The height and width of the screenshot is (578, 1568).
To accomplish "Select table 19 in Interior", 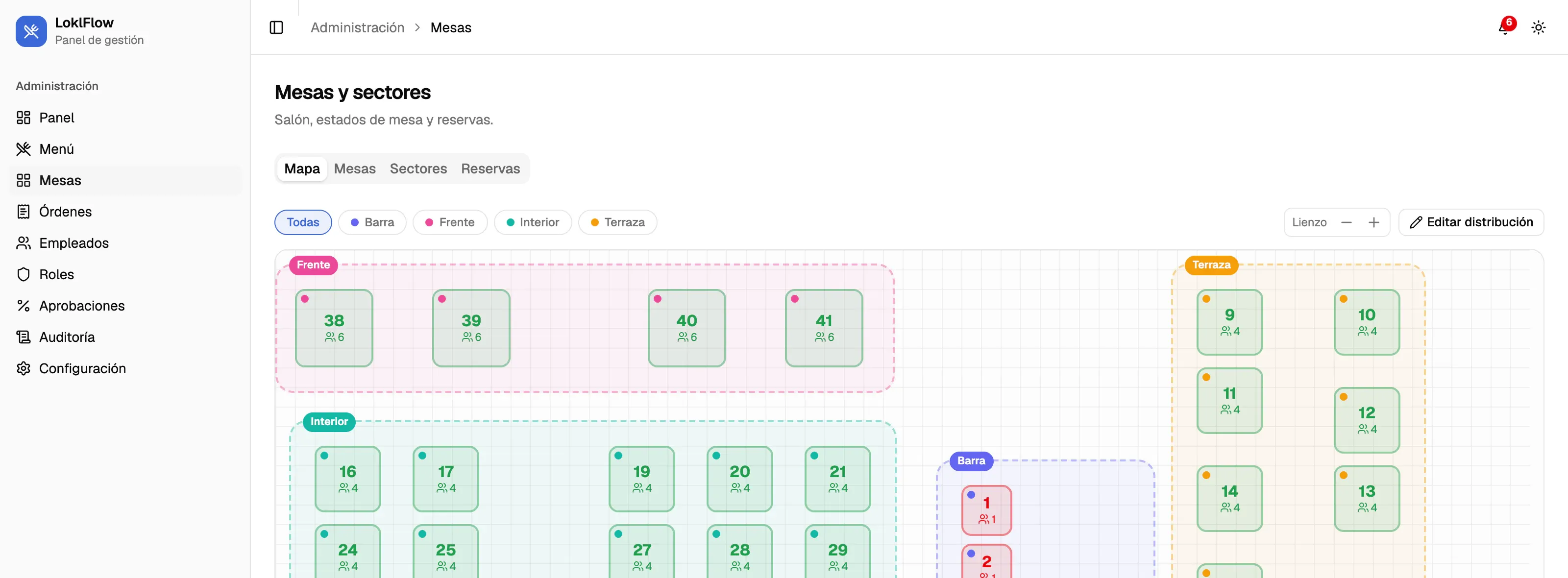I will [641, 479].
